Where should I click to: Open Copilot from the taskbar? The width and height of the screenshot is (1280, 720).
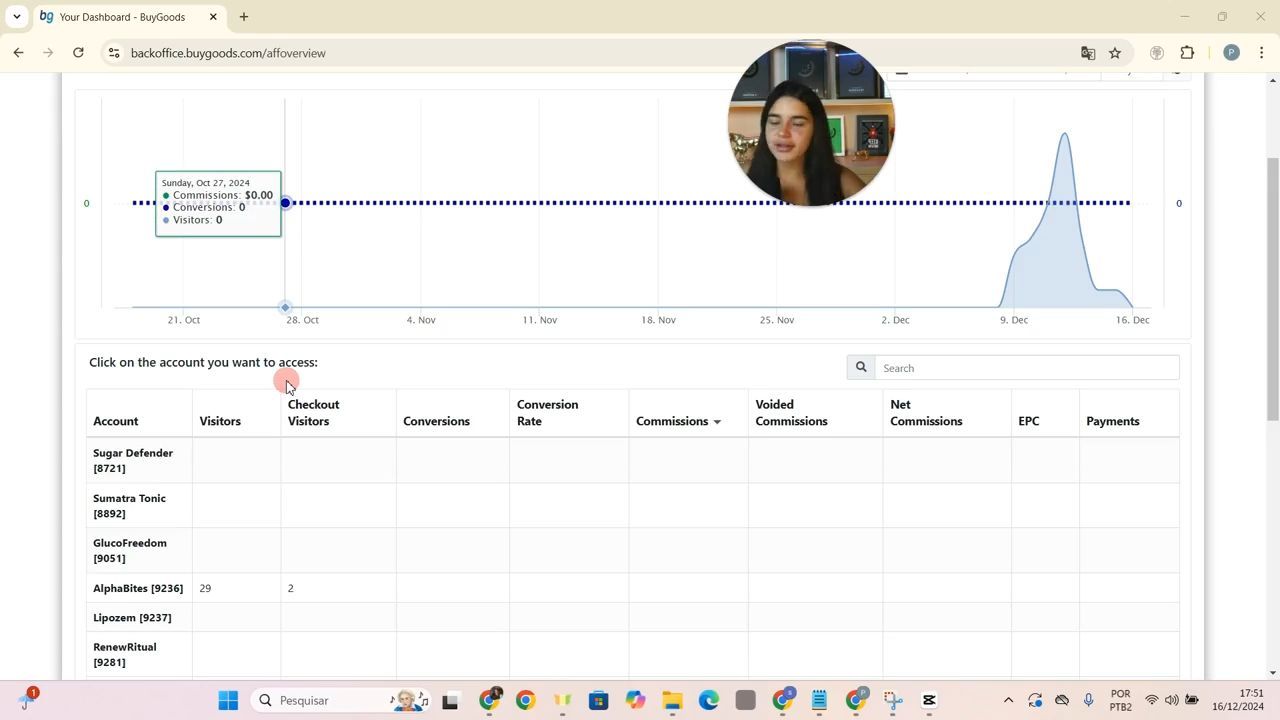point(635,700)
